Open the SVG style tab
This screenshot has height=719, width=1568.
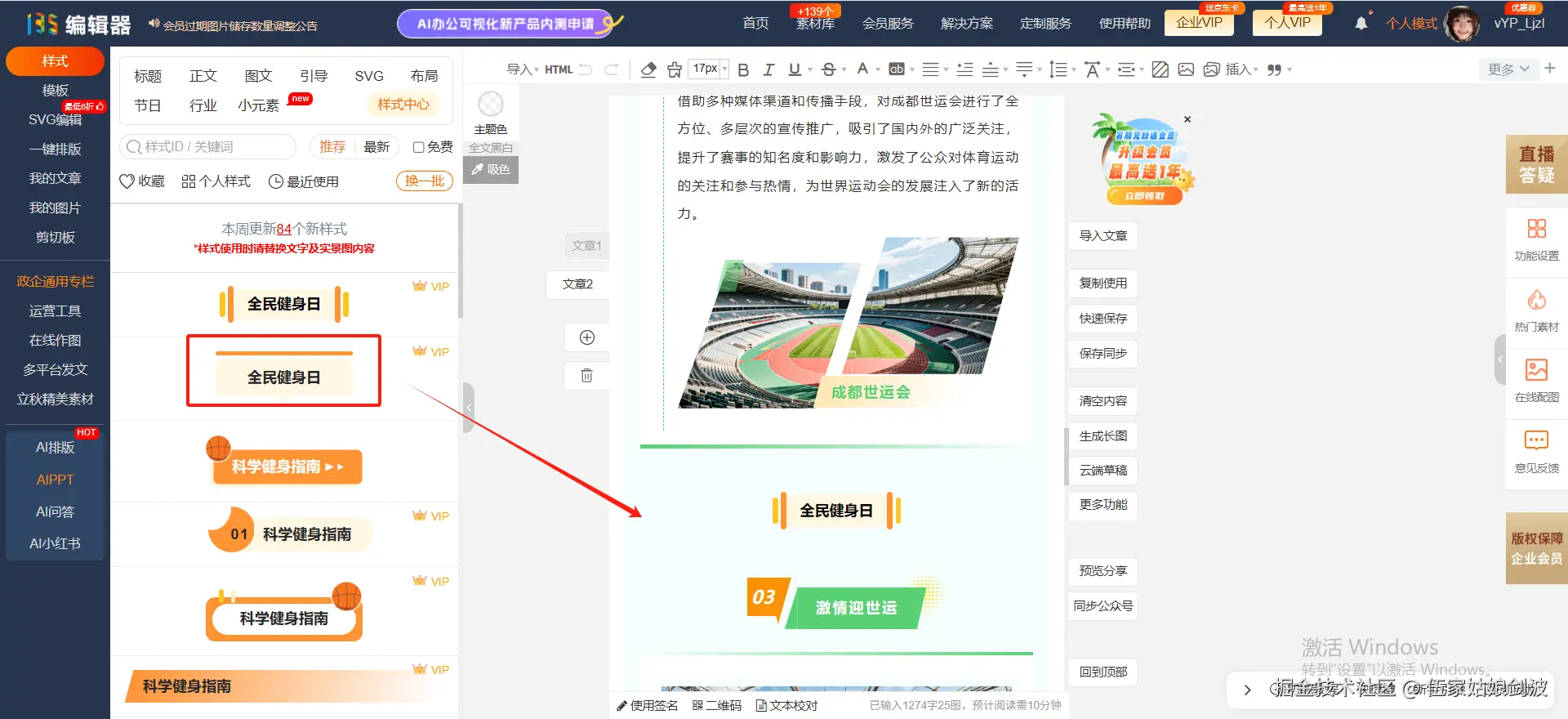click(x=369, y=76)
